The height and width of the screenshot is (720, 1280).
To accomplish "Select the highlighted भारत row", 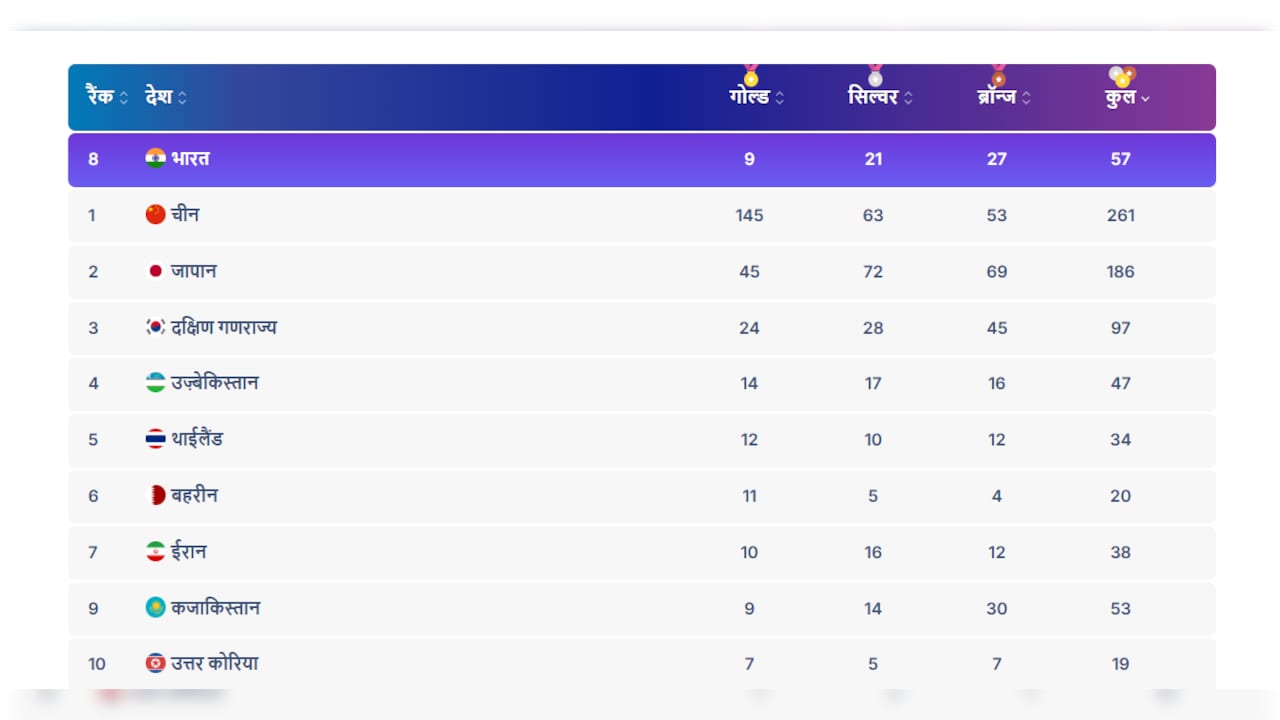I will (642, 160).
